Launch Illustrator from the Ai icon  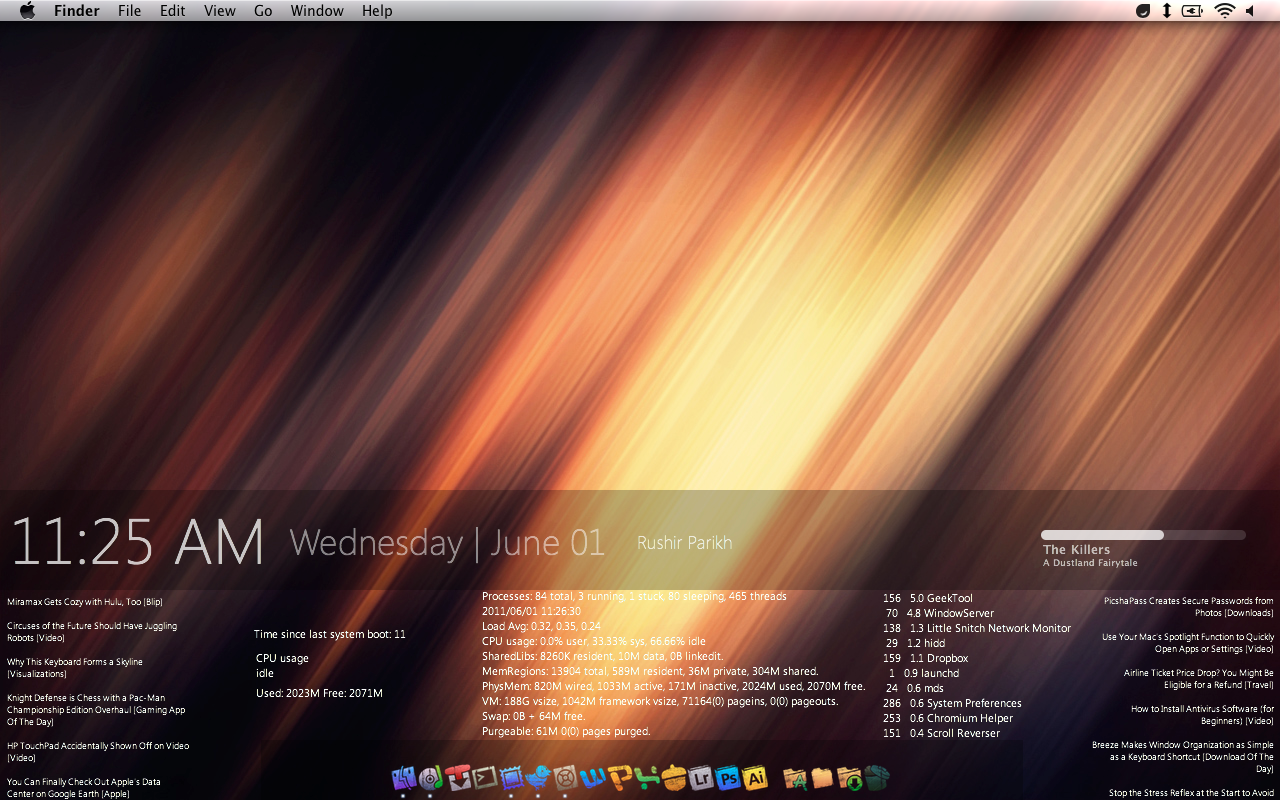point(756,777)
